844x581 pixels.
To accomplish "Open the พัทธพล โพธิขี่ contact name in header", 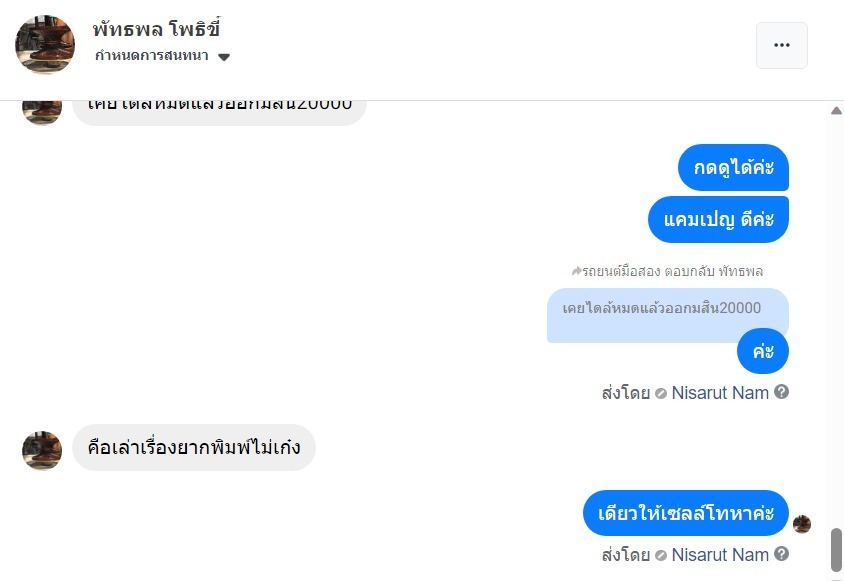I will coord(156,29).
